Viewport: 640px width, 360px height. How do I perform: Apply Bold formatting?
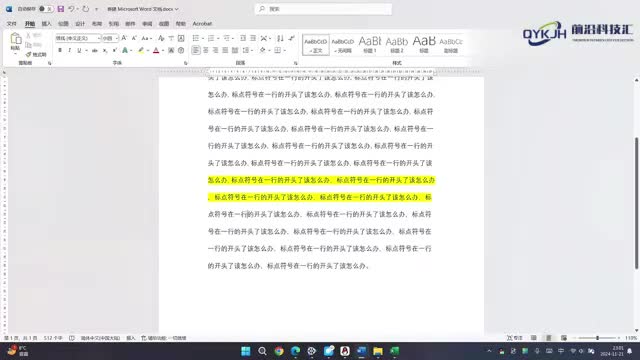(60, 51)
